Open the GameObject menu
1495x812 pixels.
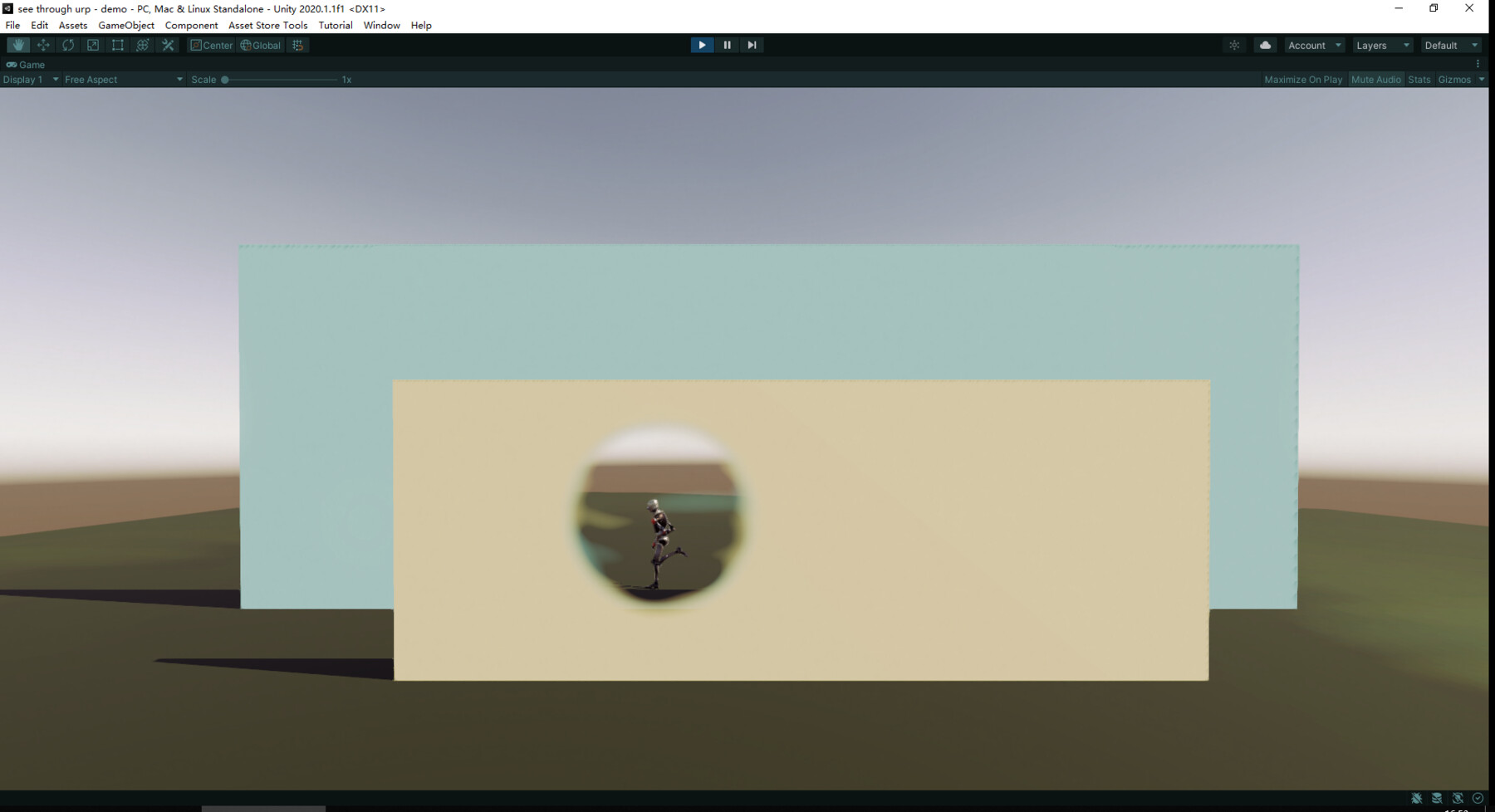click(125, 25)
